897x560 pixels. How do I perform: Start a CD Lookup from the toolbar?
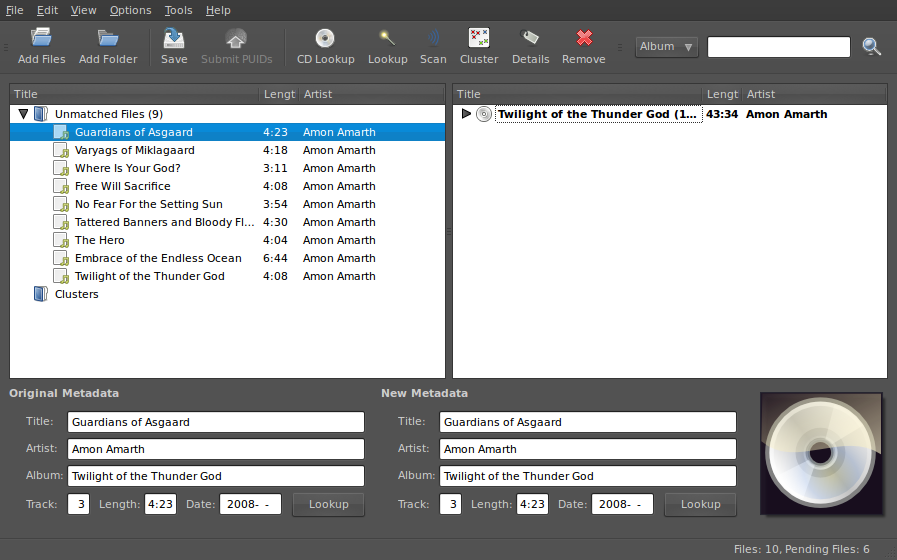(x=325, y=38)
